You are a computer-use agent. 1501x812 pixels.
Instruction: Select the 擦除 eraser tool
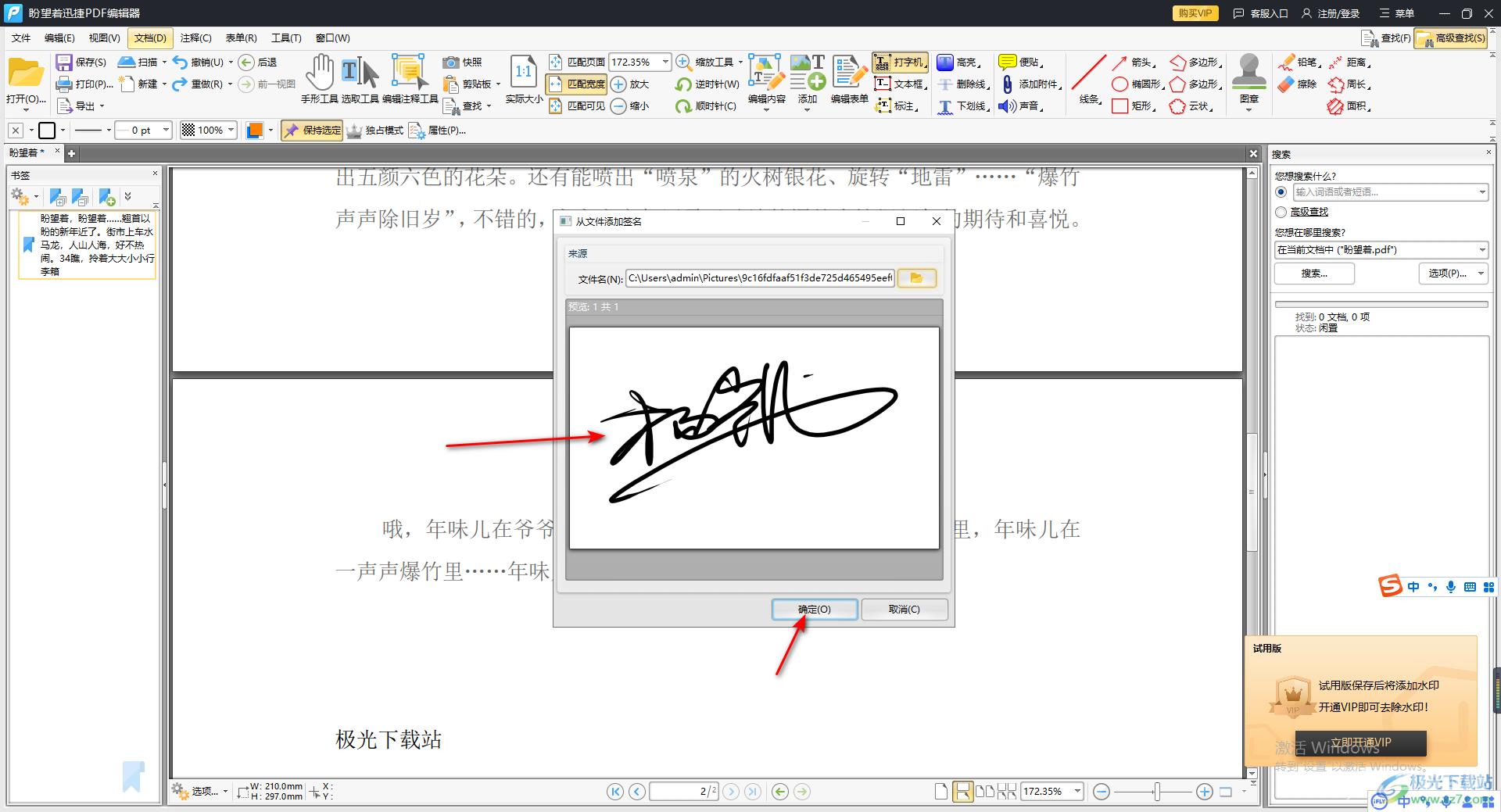(1298, 84)
